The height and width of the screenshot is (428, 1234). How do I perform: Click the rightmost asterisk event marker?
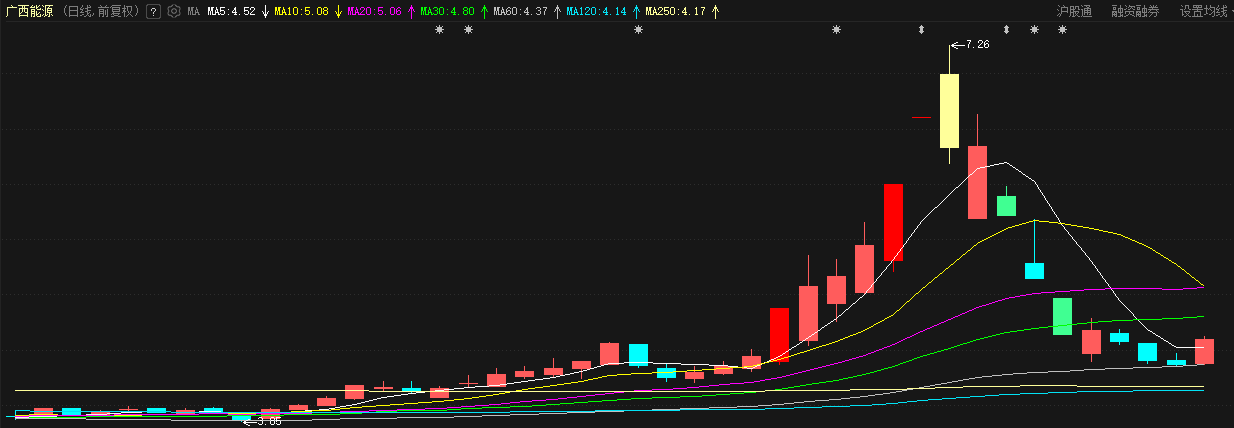coord(1062,30)
